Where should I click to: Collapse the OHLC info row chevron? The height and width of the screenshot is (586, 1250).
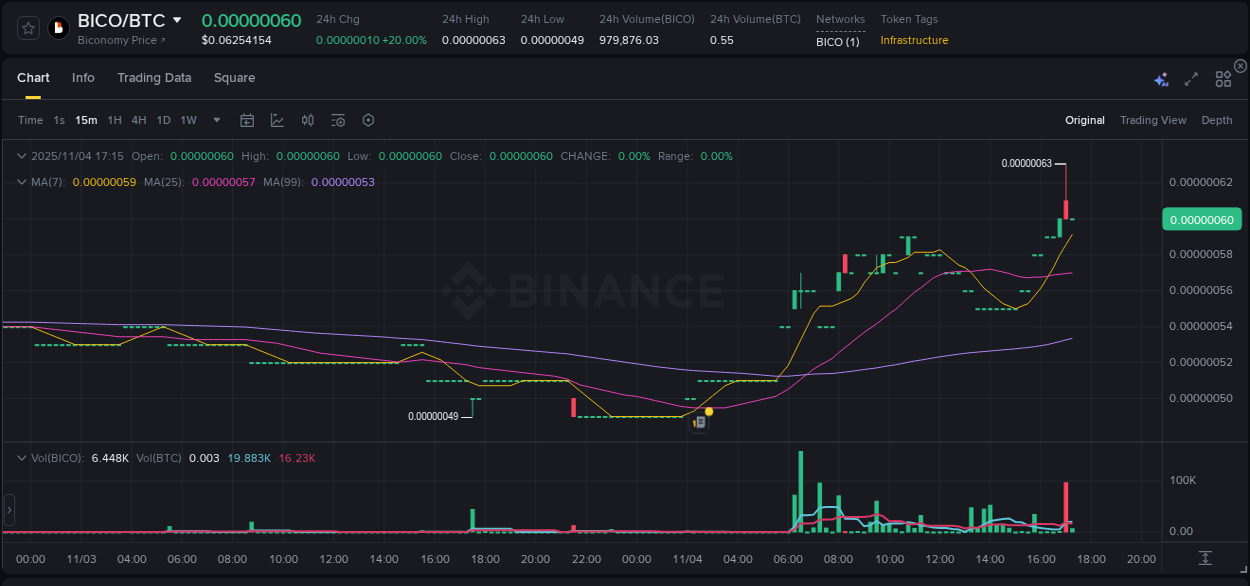click(22, 156)
